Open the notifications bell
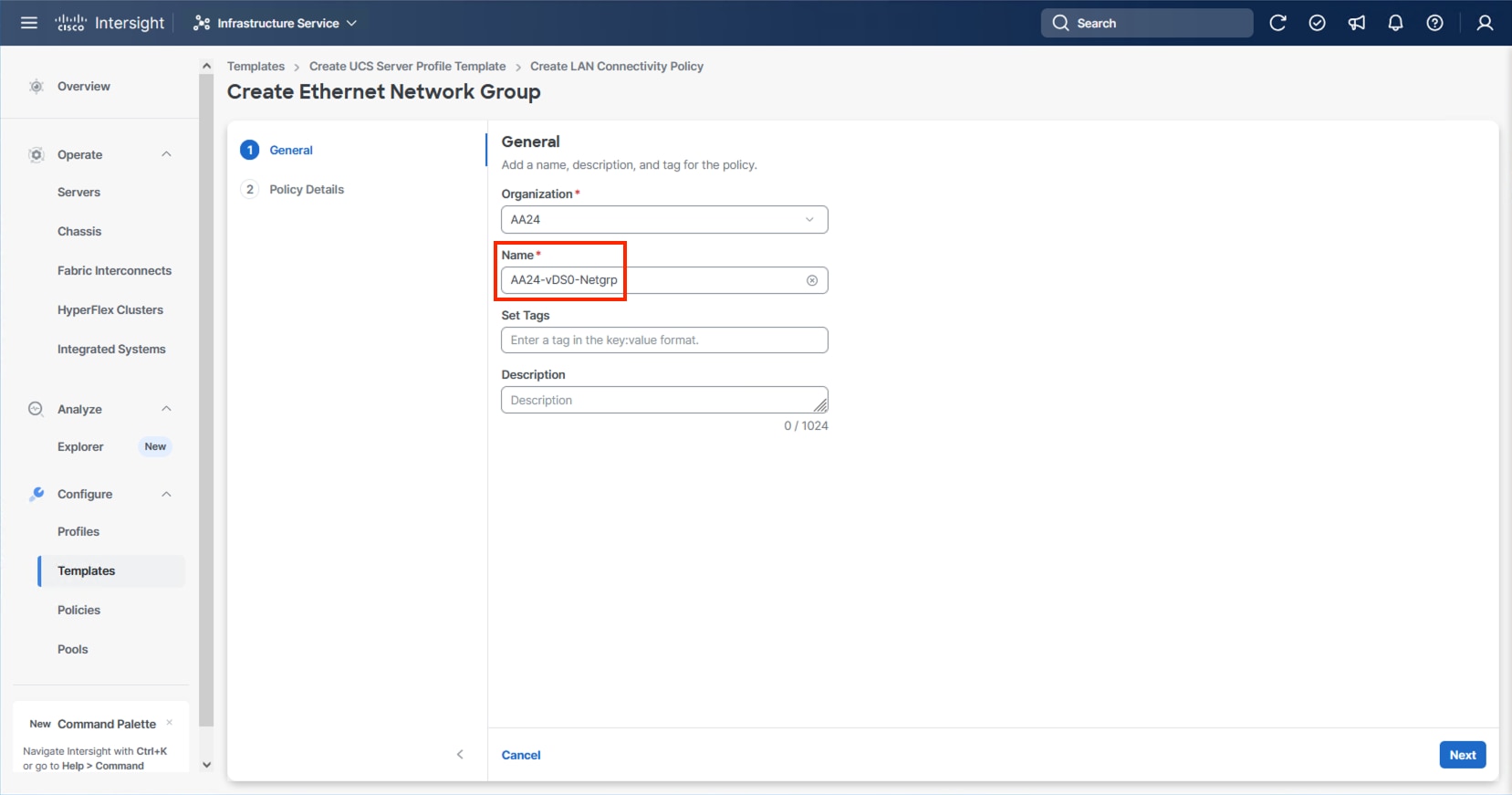 pyautogui.click(x=1395, y=23)
